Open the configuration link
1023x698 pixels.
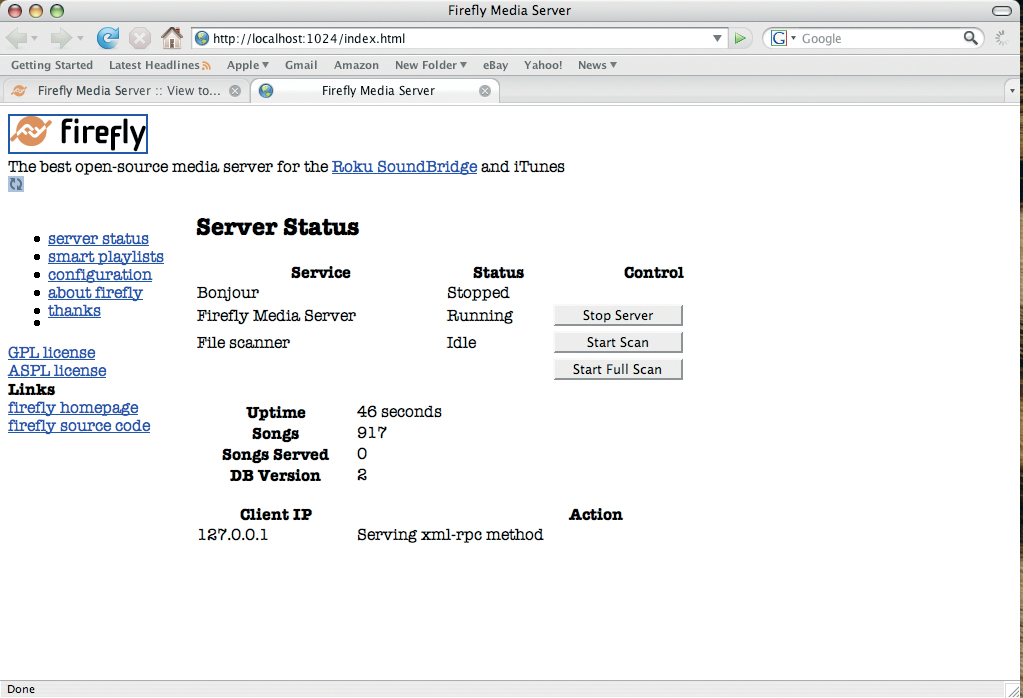coord(100,275)
